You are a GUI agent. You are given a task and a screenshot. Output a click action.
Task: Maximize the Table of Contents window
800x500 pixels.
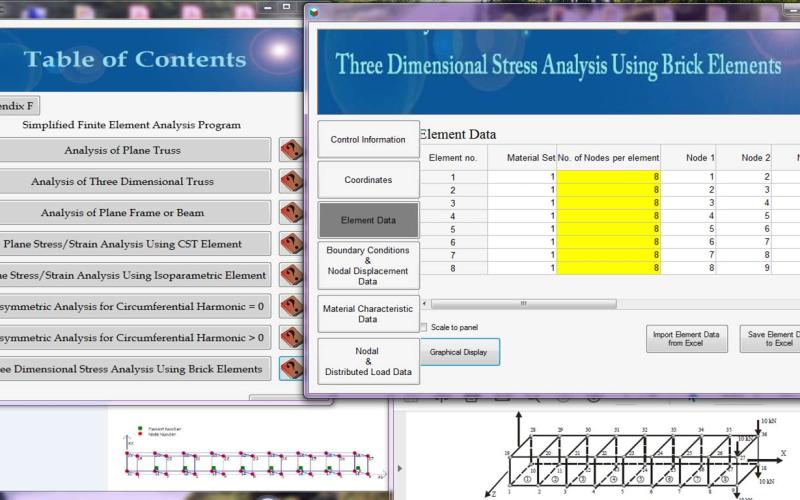click(286, 7)
